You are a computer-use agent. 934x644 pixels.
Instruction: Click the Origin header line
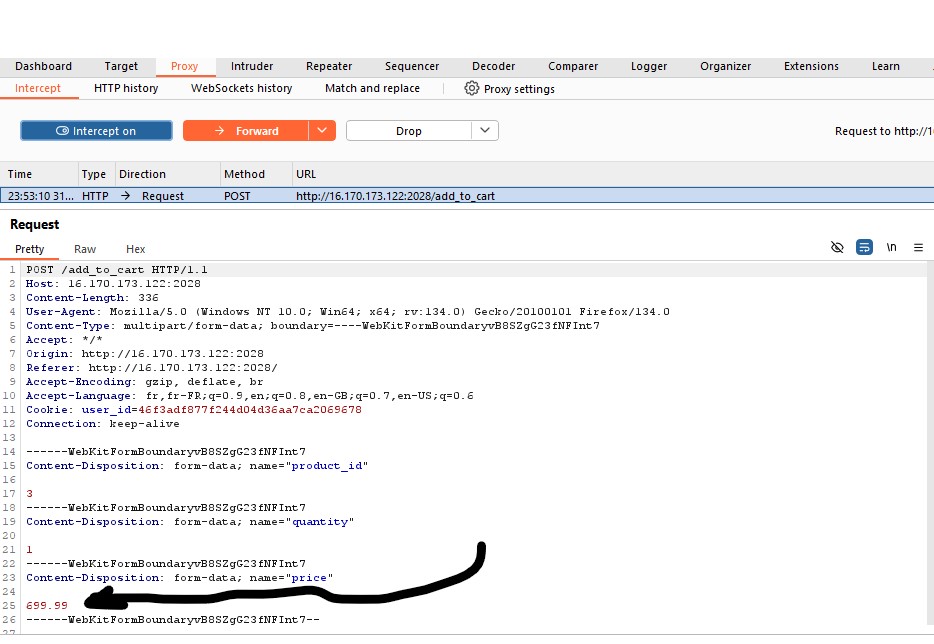point(145,353)
